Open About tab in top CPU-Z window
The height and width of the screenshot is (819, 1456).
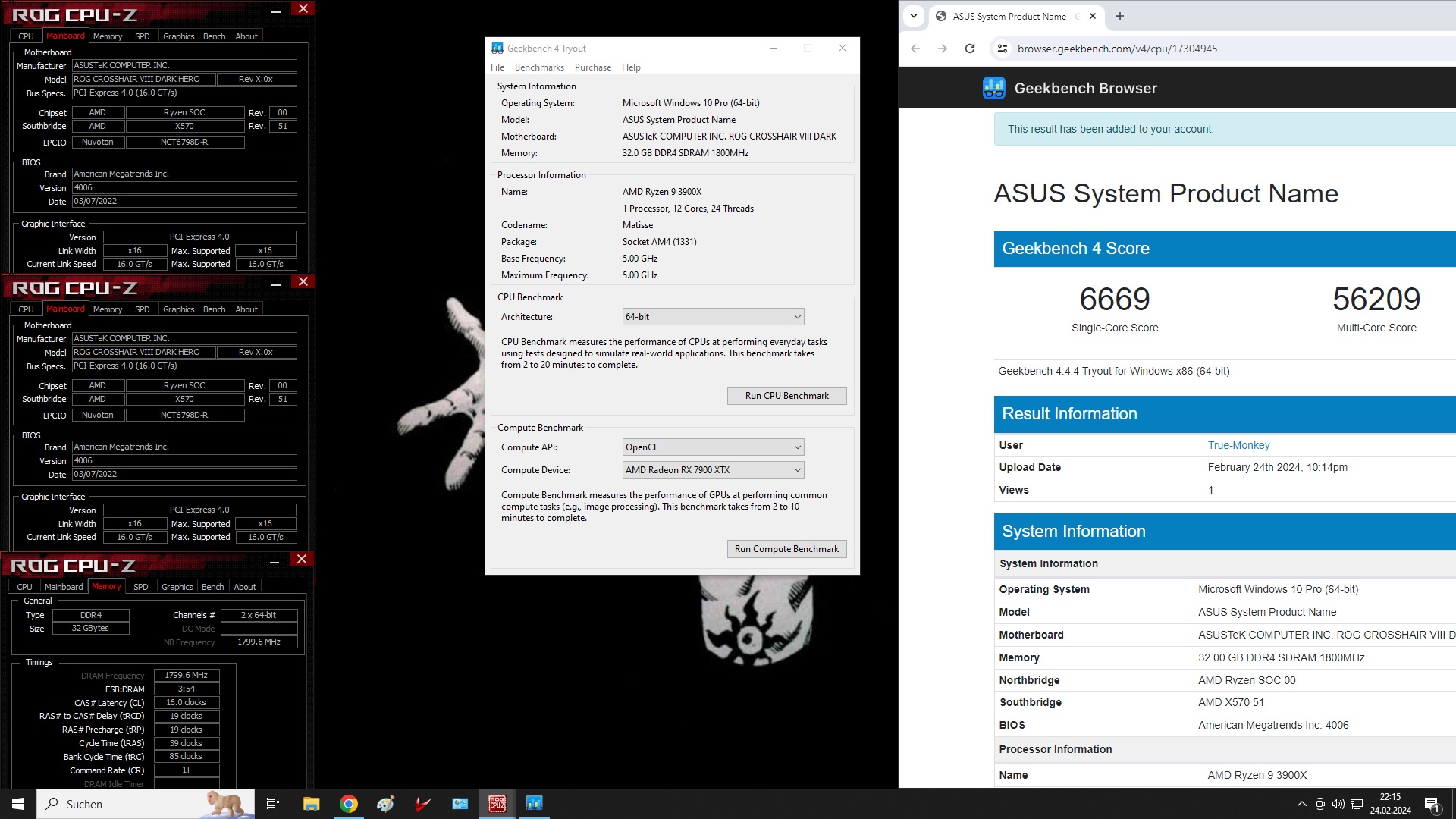click(x=246, y=36)
